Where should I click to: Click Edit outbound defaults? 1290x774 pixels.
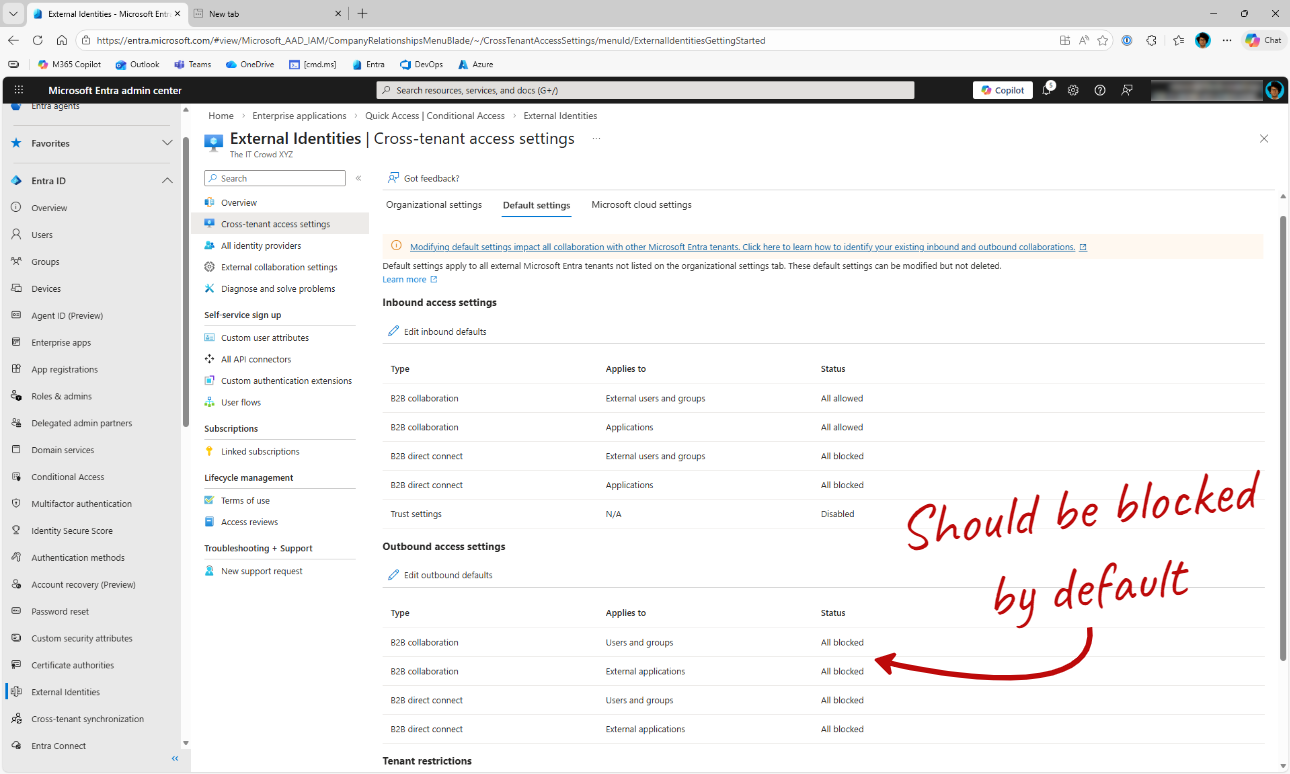tap(440, 575)
